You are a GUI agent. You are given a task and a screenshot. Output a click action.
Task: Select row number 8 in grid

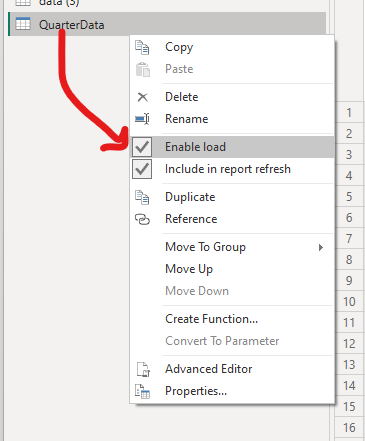point(349,260)
